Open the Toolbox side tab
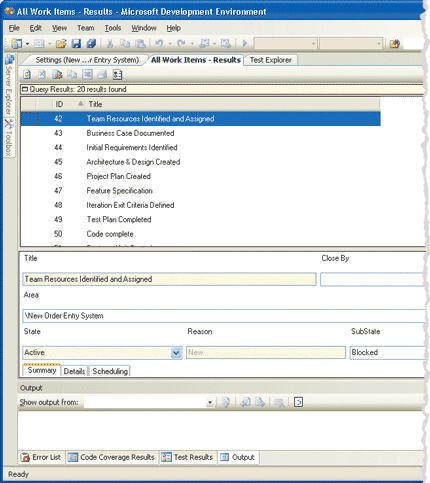This screenshot has width=430, height=483. 9,137
